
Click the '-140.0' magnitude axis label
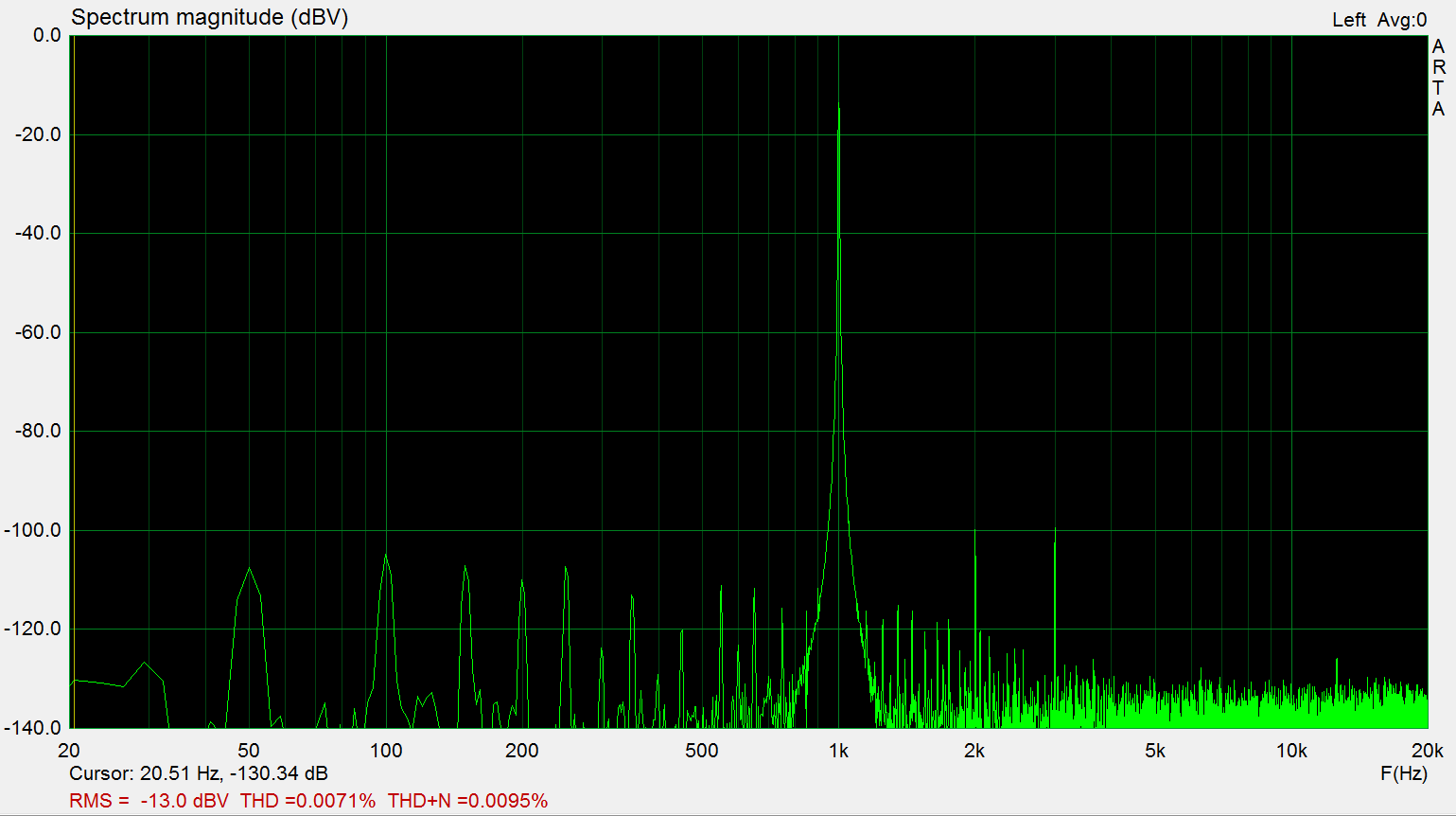tap(33, 728)
